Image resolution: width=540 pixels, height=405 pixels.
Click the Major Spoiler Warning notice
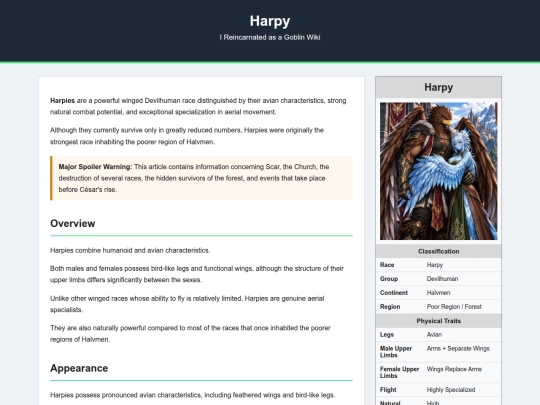click(x=201, y=178)
